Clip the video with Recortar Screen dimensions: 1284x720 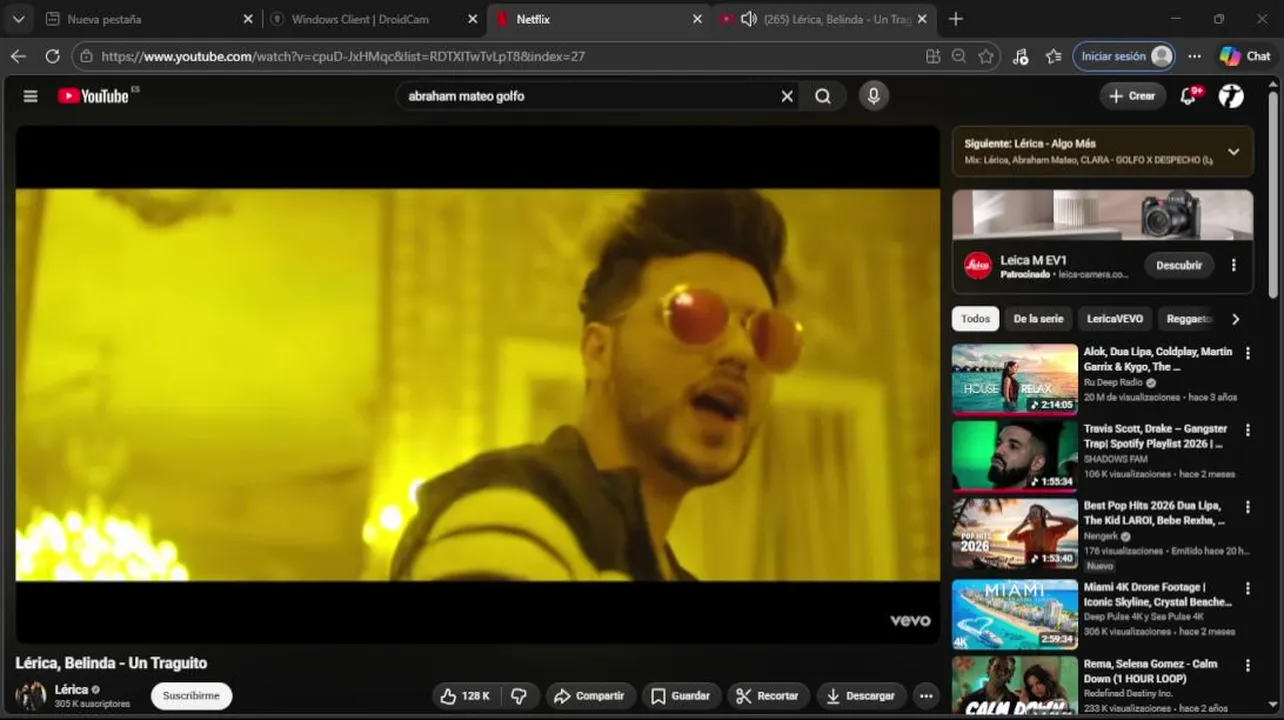tap(768, 696)
